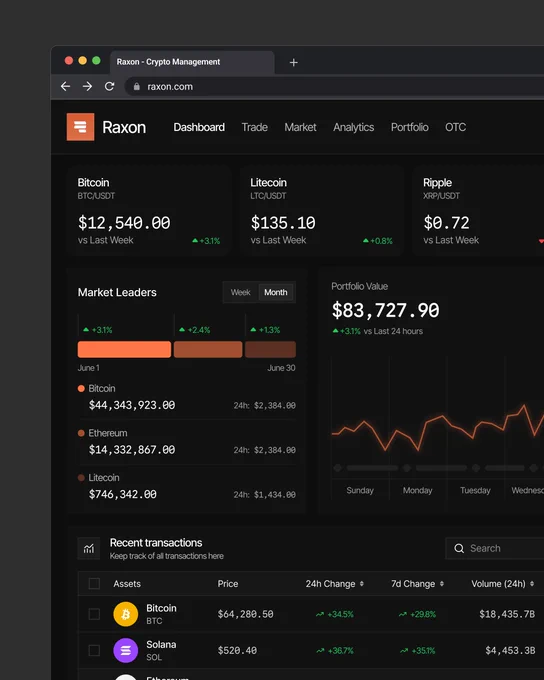The image size is (544, 680).
Task: Click the Solana name in transactions table
Action: (x=161, y=644)
